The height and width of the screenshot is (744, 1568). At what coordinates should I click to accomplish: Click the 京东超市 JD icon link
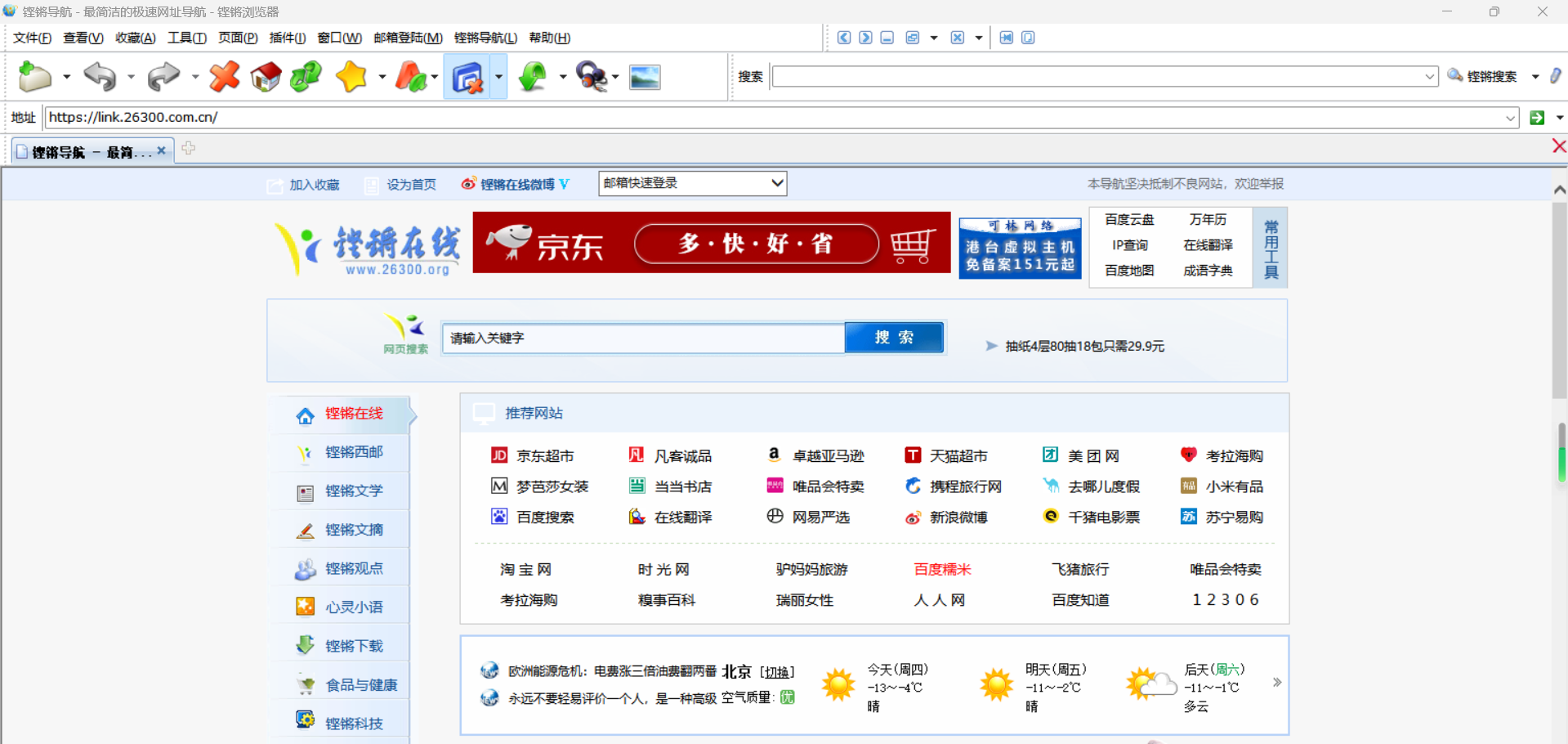pos(499,455)
